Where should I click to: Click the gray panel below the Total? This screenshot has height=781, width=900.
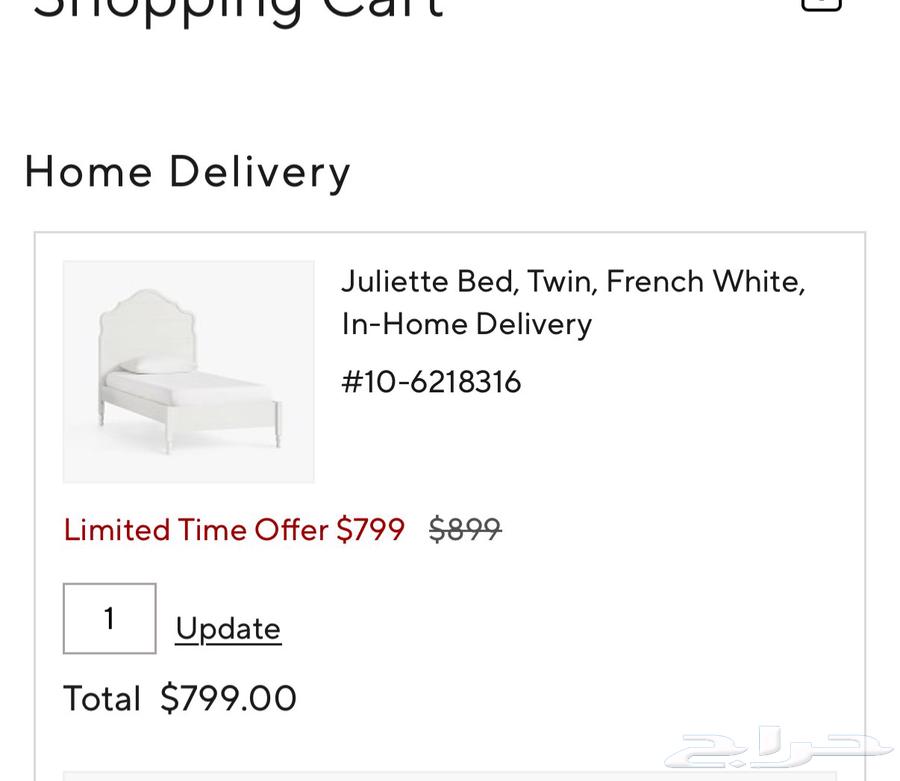tap(450, 776)
